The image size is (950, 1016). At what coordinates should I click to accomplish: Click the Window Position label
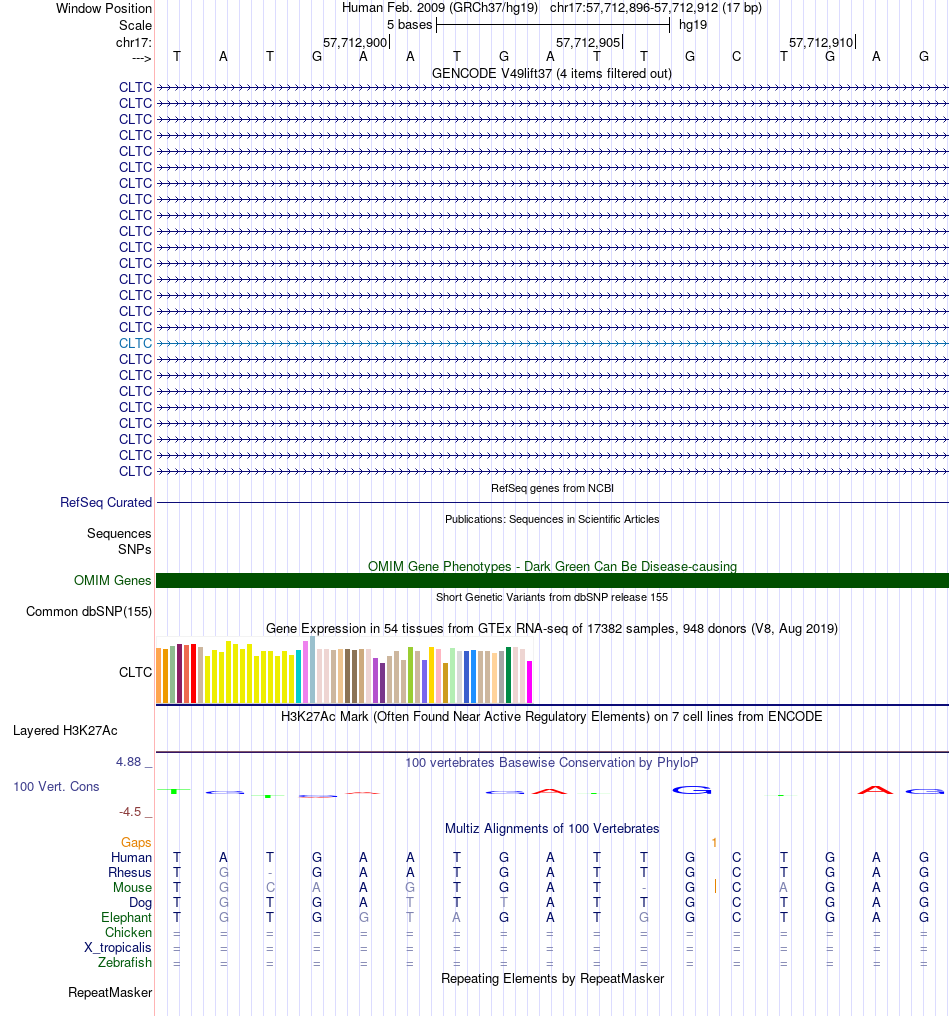pyautogui.click(x=104, y=8)
